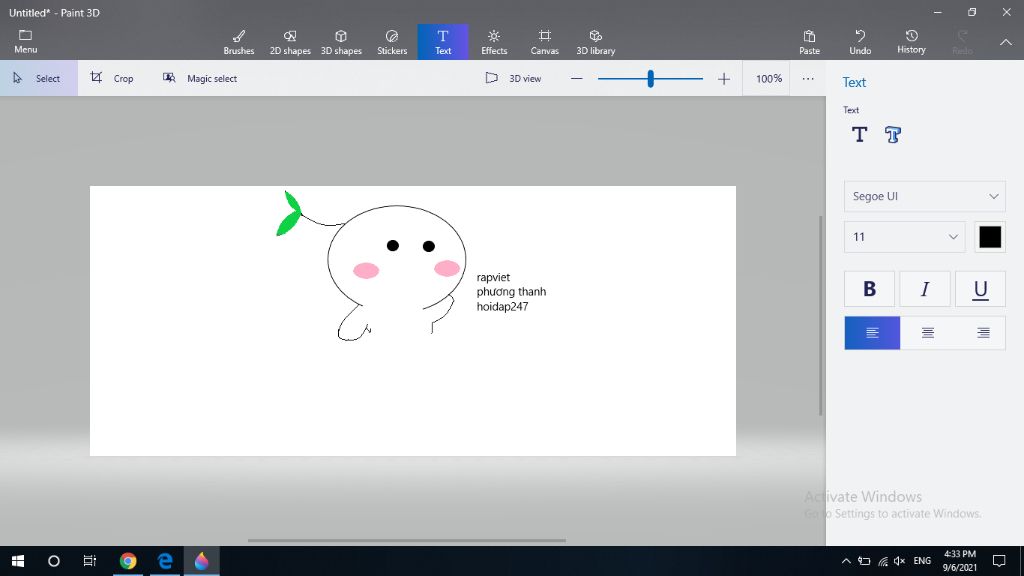Open the 3D shapes tool
Image resolution: width=1024 pixels, height=576 pixels.
(x=341, y=42)
